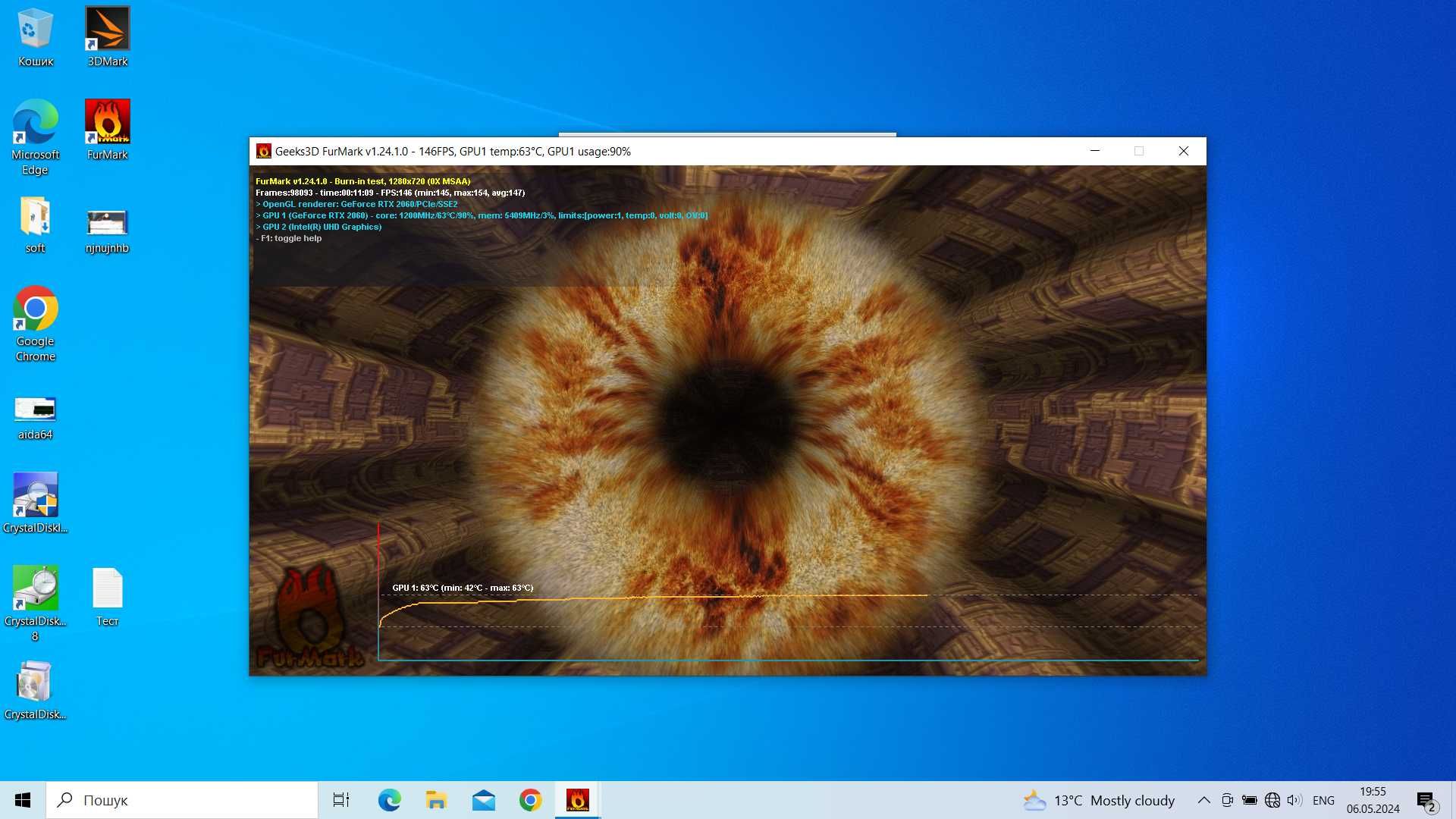Open the weather widget showing 13°C
This screenshot has height=819, width=1456.
(x=1098, y=800)
